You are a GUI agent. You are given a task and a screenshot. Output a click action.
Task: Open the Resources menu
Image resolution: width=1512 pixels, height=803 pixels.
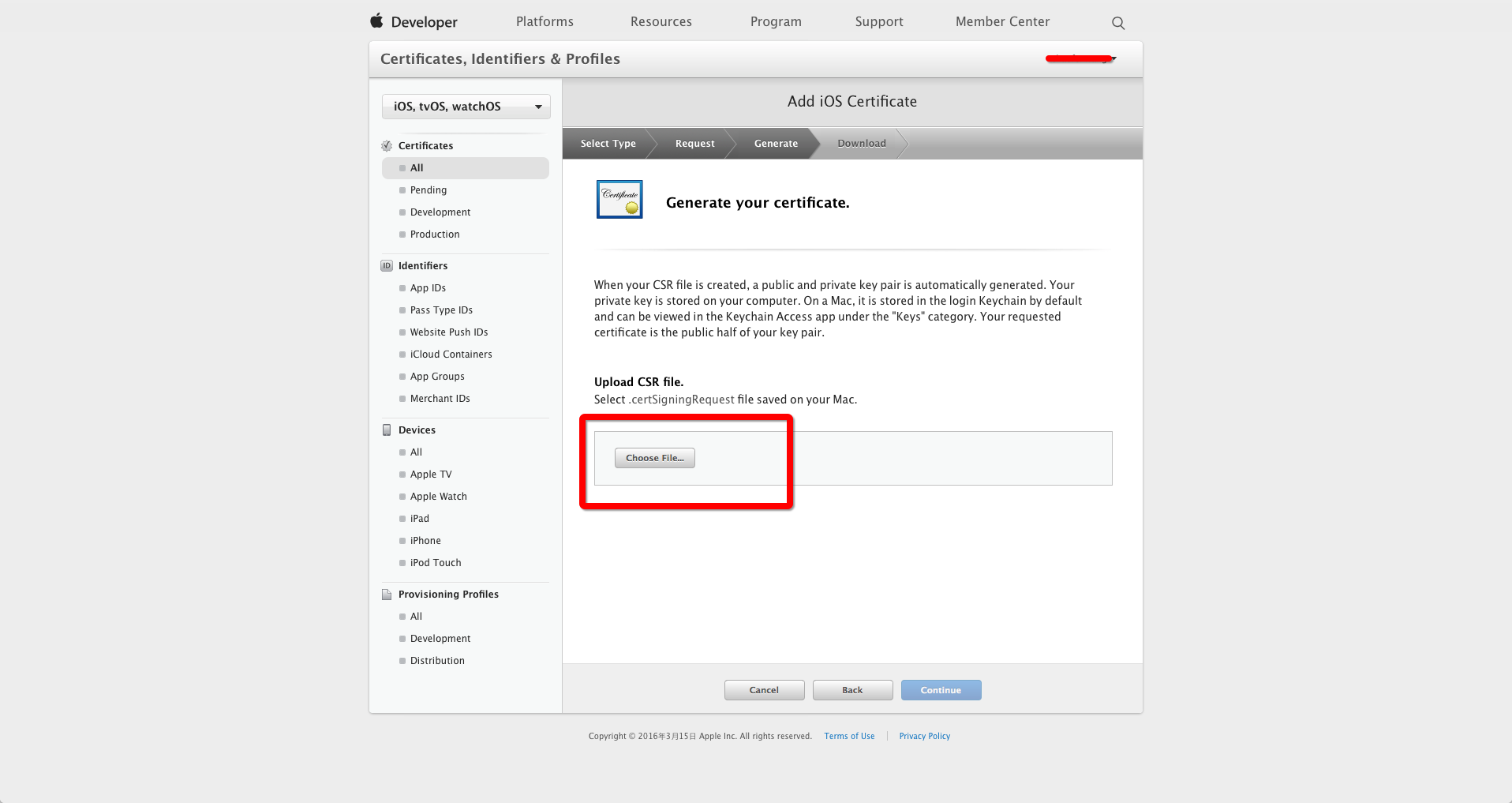point(661,21)
